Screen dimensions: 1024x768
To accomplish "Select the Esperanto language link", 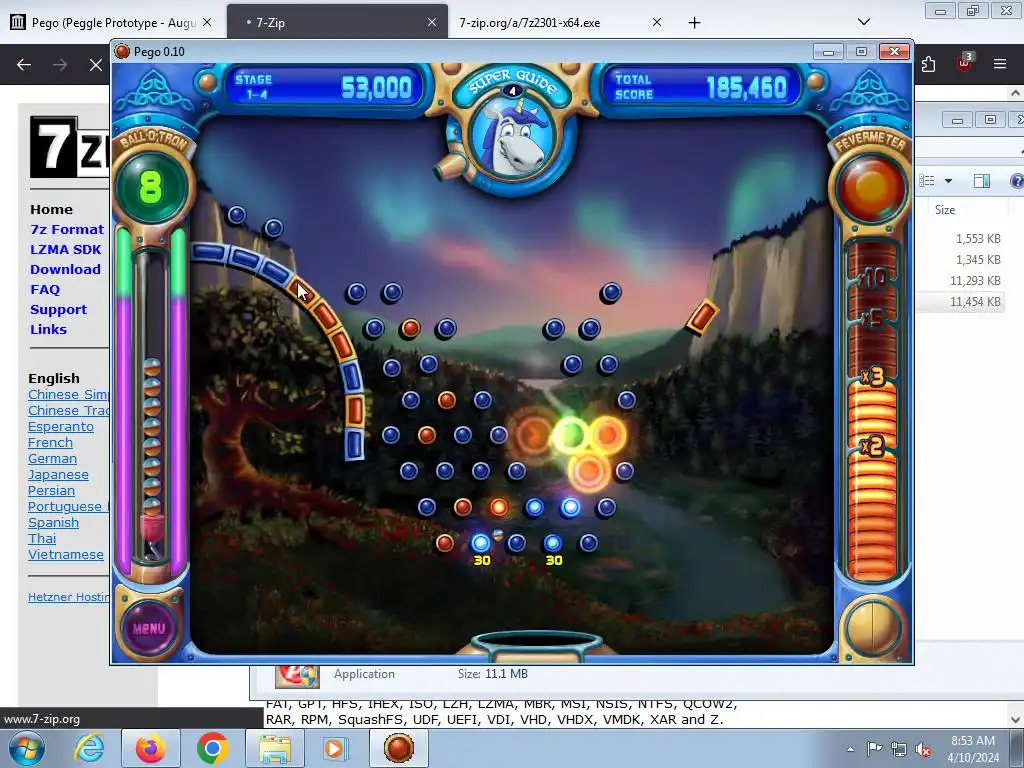I will (61, 427).
